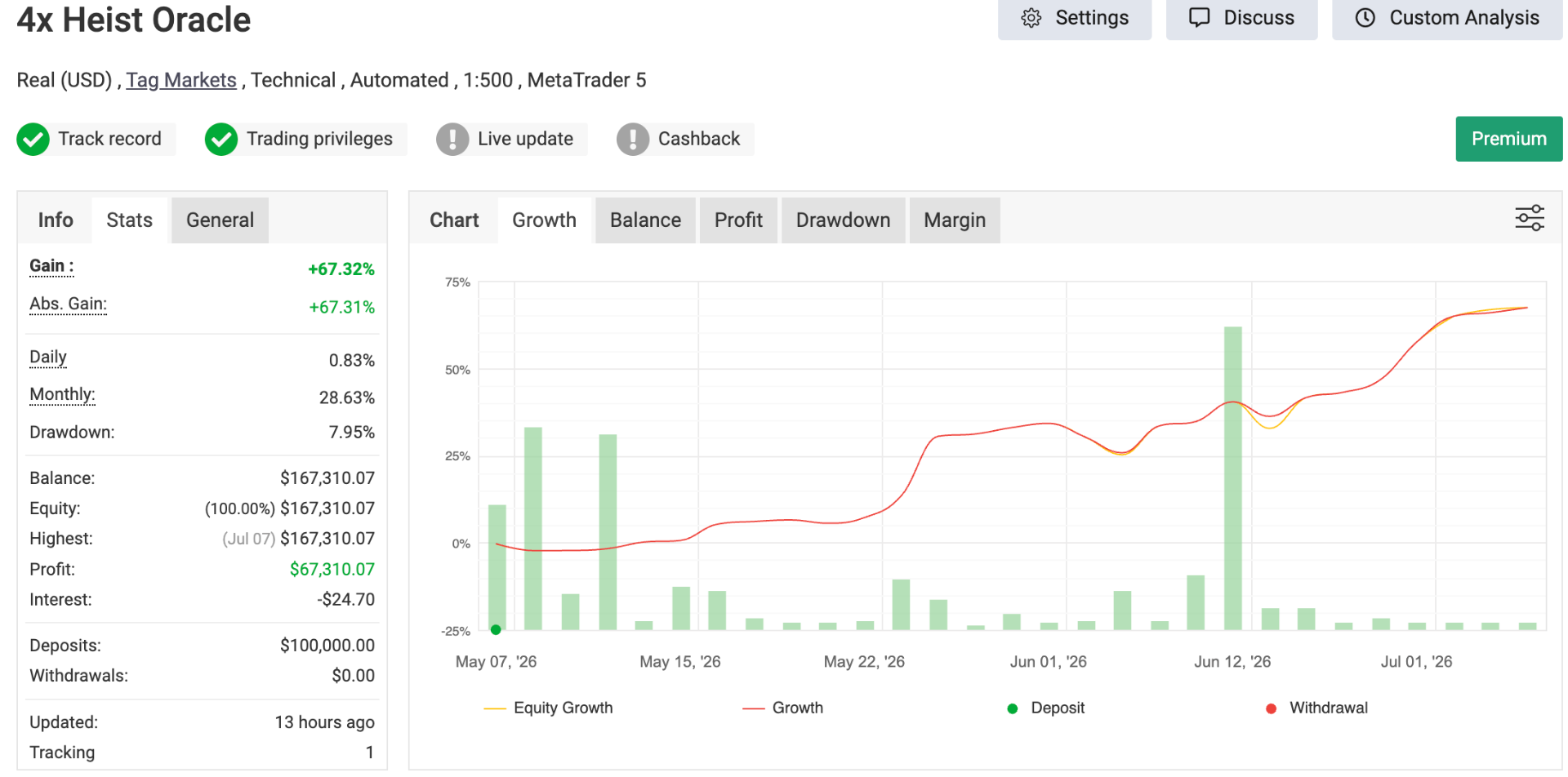Click the Premium button
Viewport: 1568px width, 777px height.
point(1508,139)
